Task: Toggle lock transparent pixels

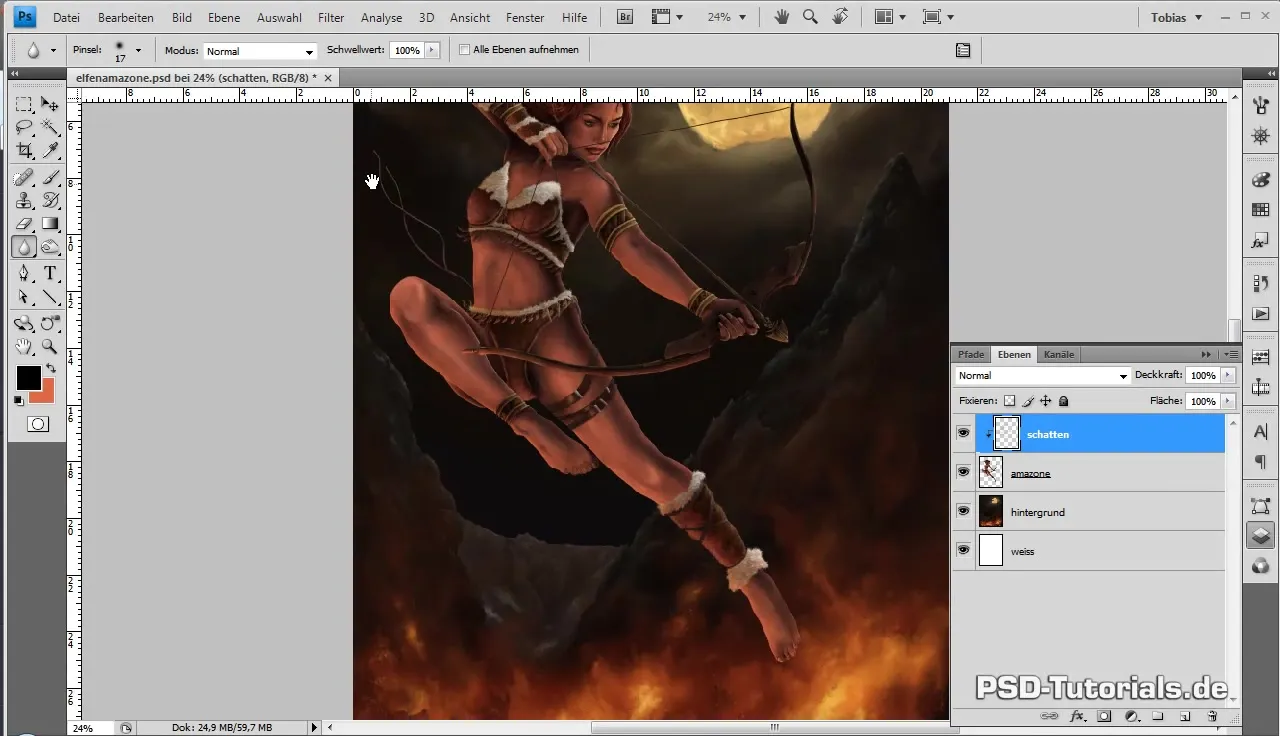Action: [1010, 401]
